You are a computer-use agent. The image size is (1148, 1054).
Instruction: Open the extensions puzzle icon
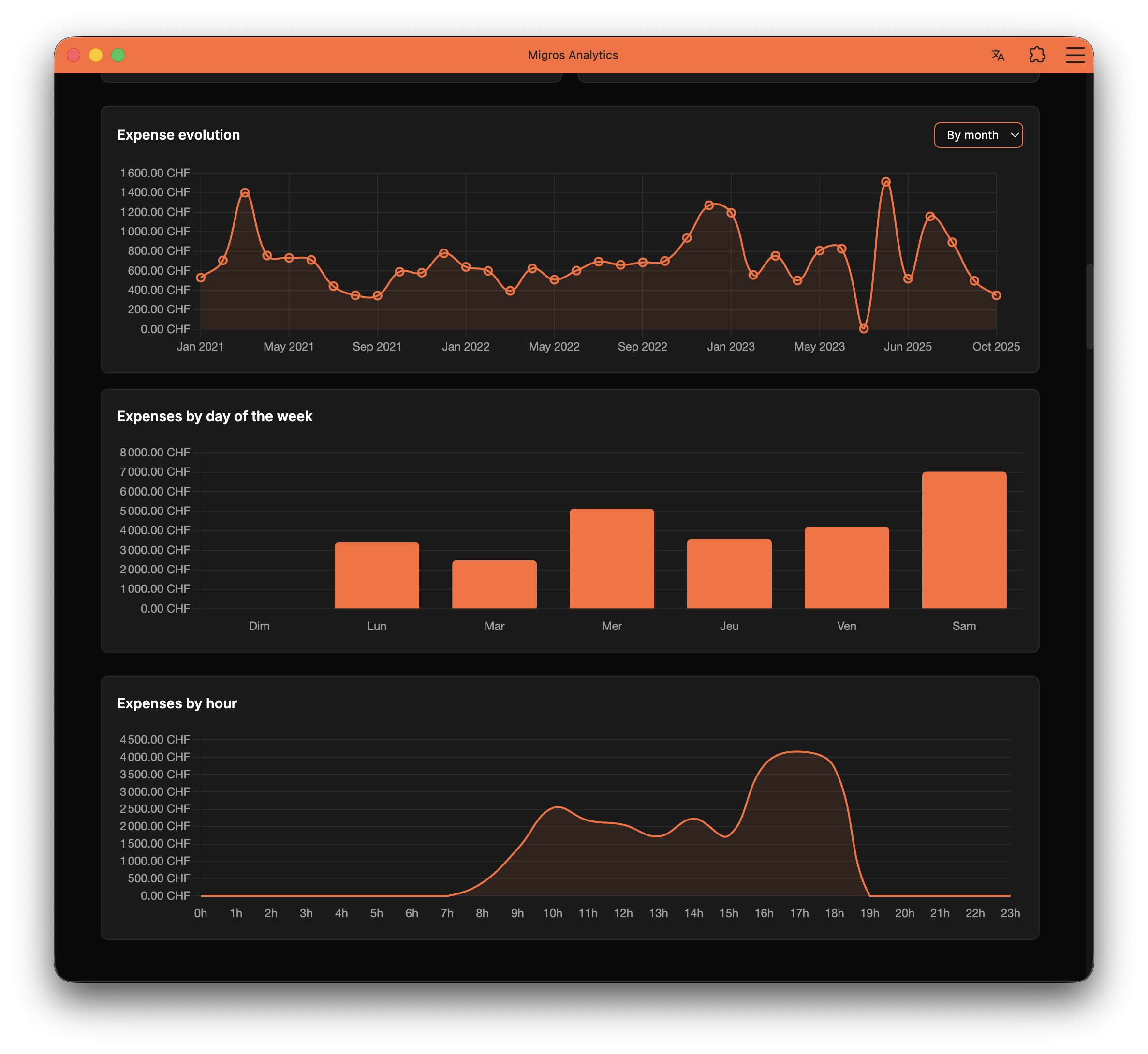pos(1037,55)
